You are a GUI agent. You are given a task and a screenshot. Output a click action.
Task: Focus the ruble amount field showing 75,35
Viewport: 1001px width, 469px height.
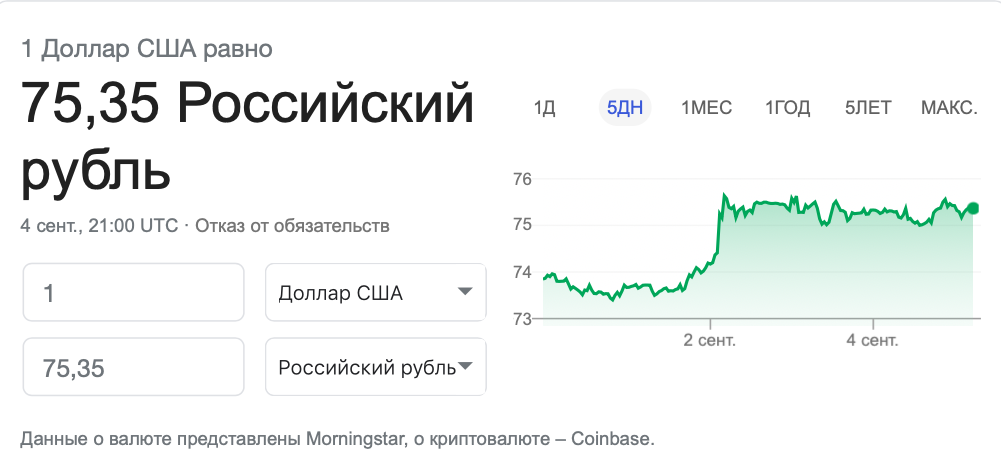coord(133,367)
